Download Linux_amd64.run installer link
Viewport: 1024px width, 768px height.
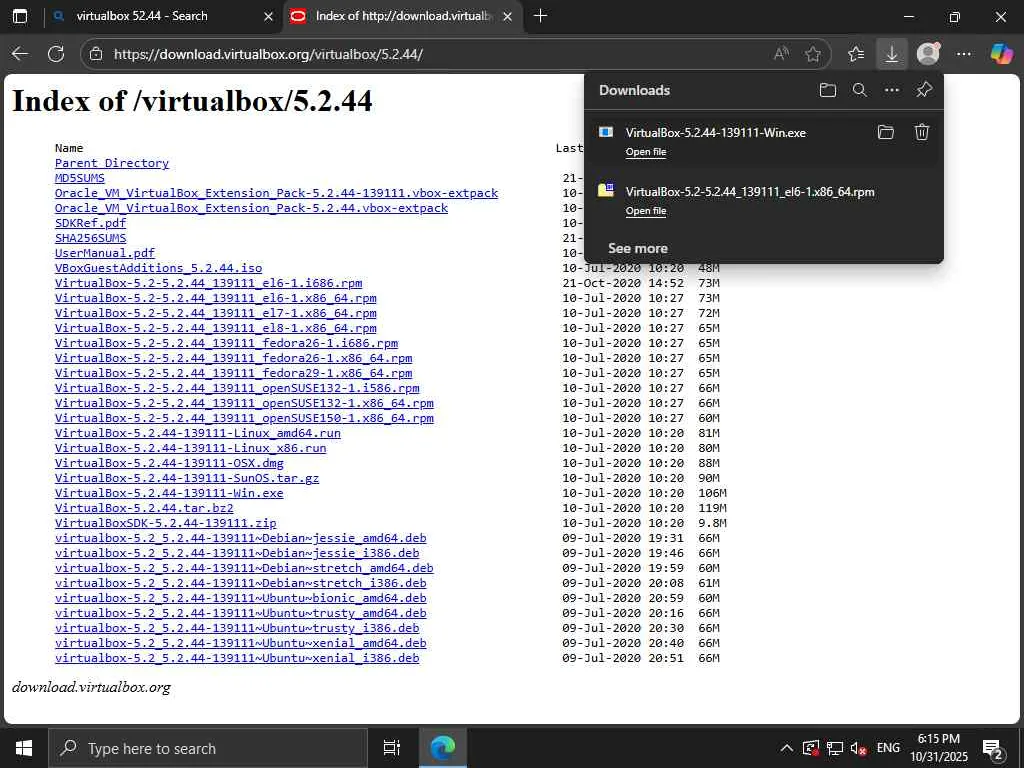point(198,434)
